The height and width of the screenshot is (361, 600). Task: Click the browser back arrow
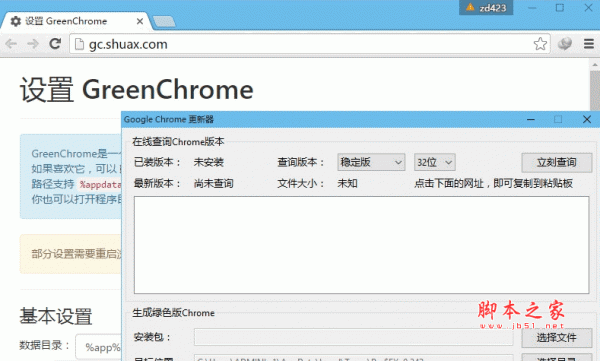tap(11, 44)
